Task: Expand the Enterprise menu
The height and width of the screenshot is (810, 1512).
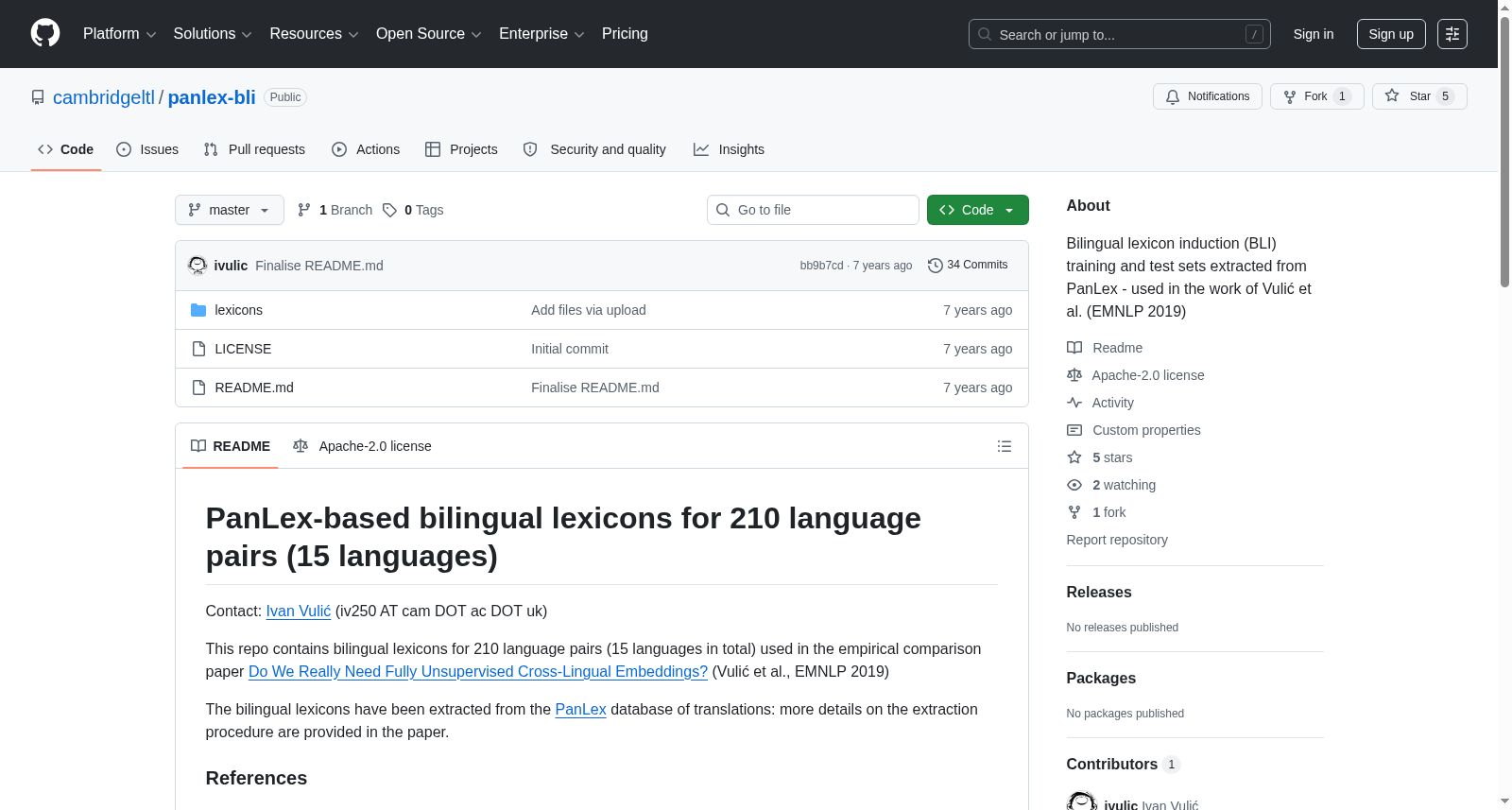Action: (541, 34)
